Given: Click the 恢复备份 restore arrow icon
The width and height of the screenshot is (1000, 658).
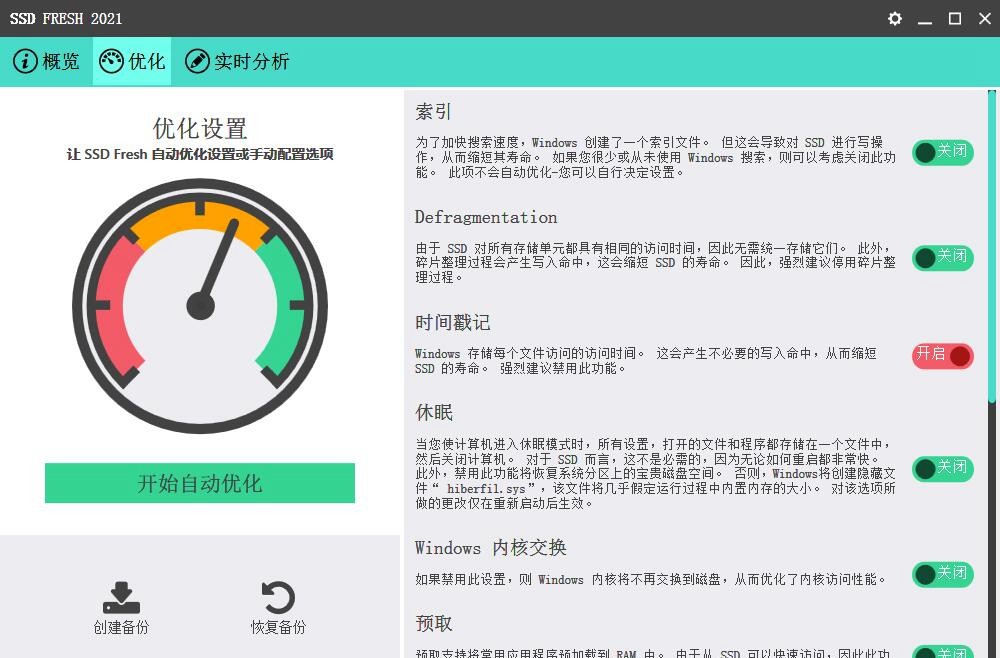Looking at the screenshot, I should point(278,597).
